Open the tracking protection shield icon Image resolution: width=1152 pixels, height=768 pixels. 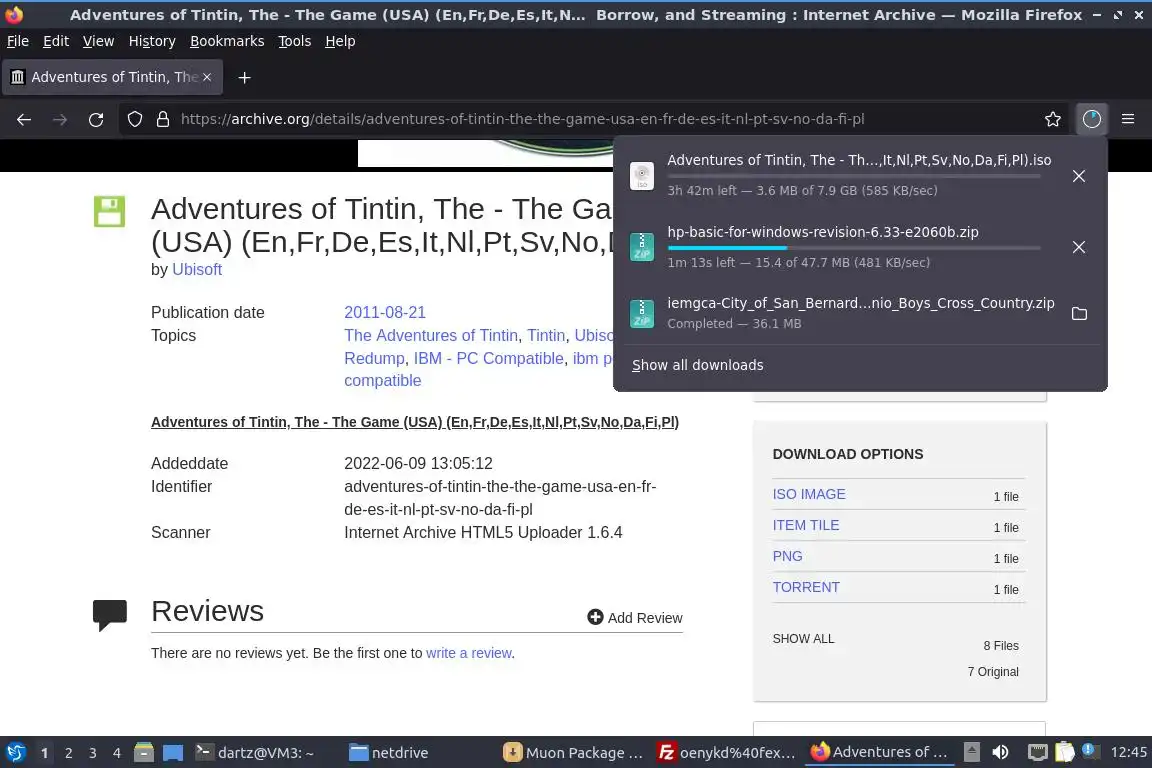coord(134,119)
